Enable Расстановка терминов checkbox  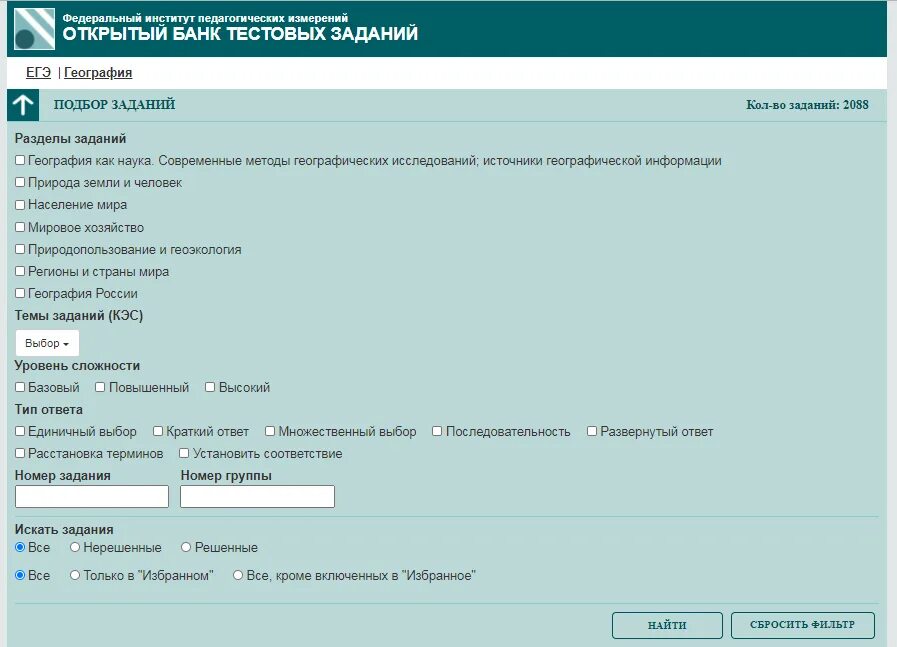pos(20,453)
